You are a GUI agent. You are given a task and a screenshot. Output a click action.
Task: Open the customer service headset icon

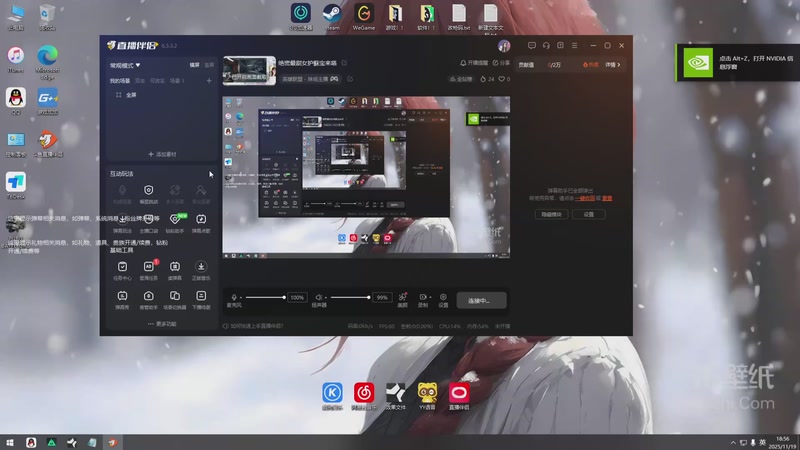point(546,45)
